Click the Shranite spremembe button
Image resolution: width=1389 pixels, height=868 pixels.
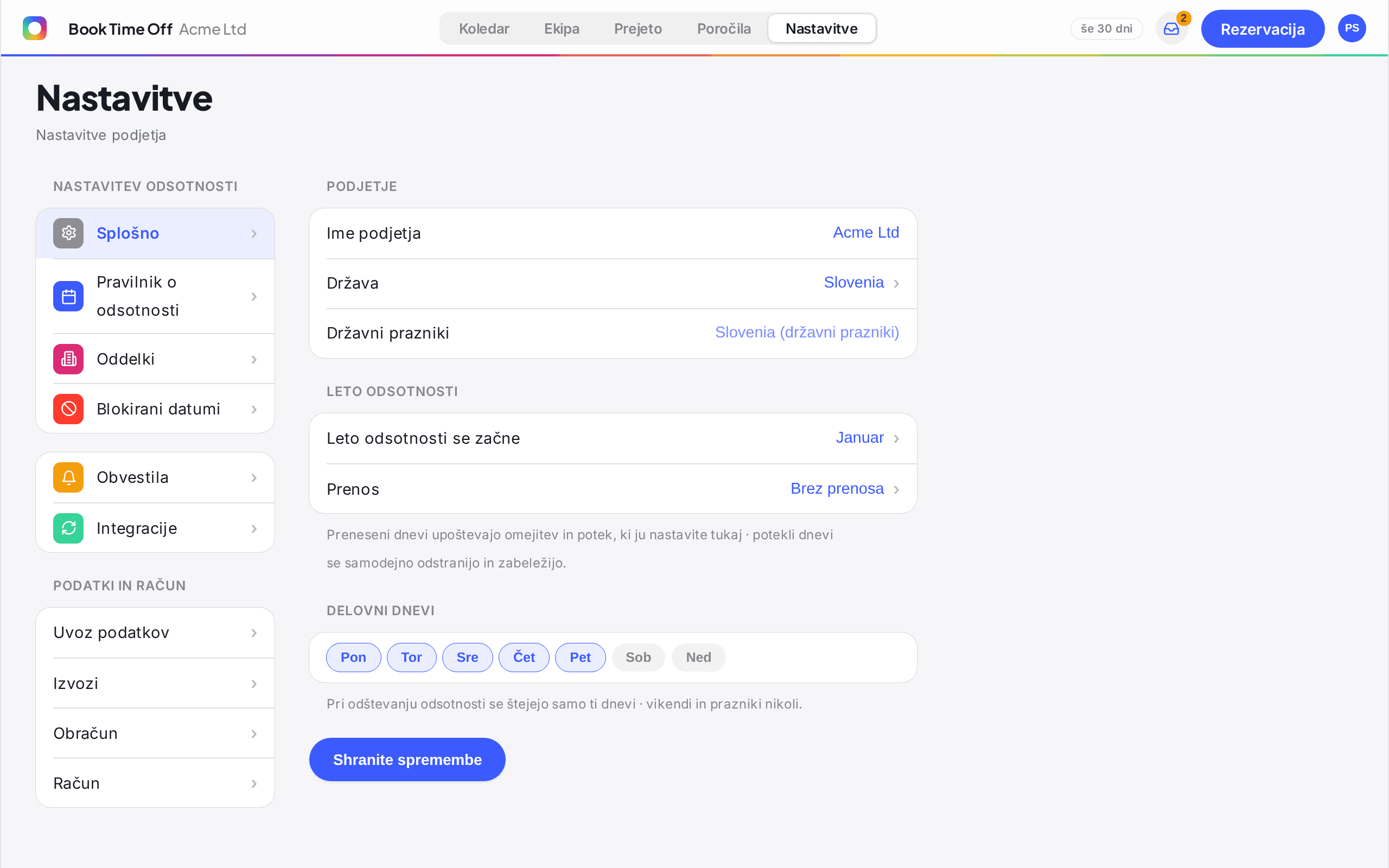407,759
